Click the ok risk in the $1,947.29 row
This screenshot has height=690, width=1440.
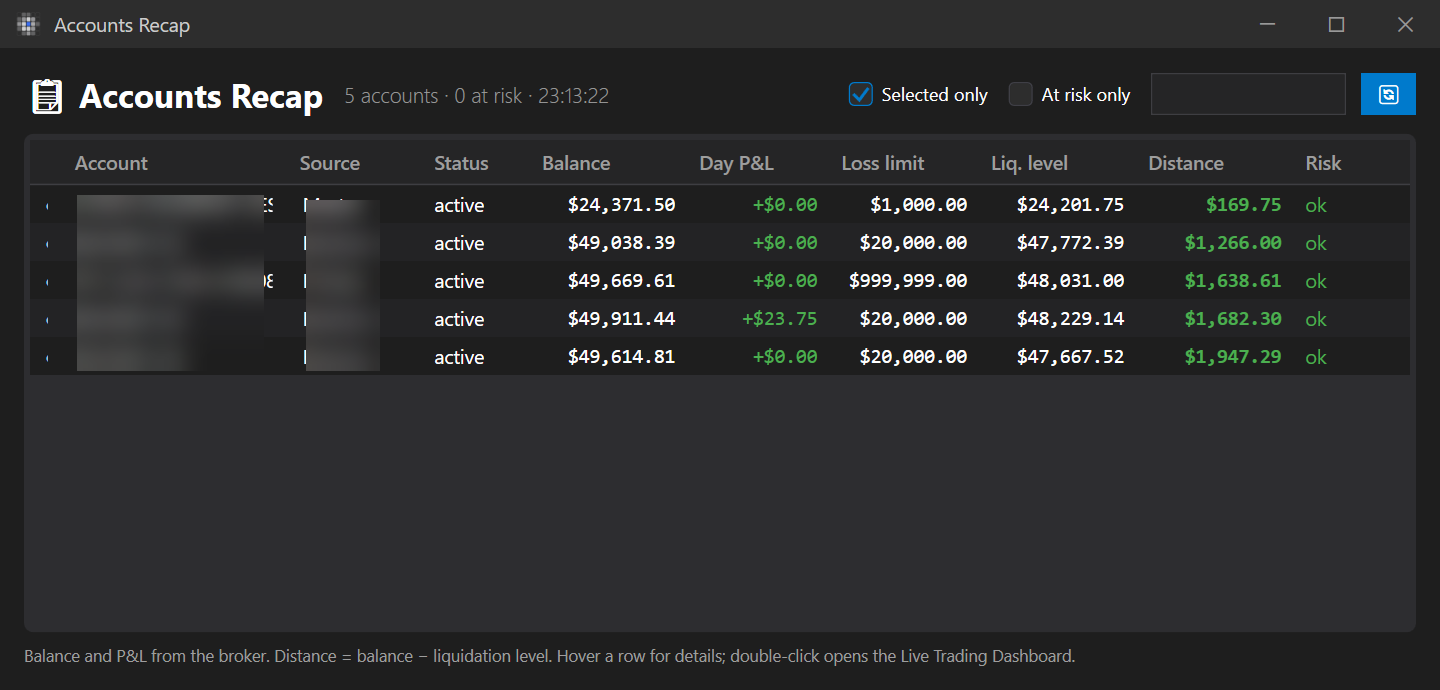click(x=1316, y=357)
